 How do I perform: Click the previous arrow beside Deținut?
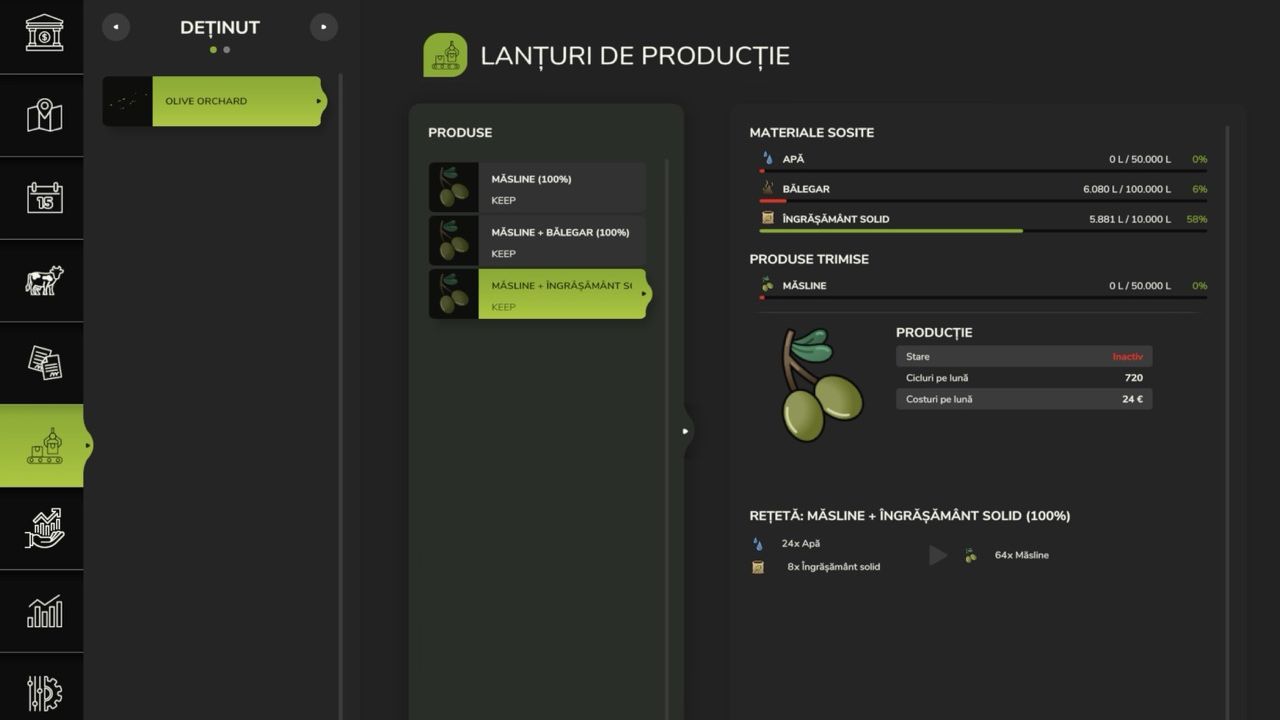coord(116,27)
